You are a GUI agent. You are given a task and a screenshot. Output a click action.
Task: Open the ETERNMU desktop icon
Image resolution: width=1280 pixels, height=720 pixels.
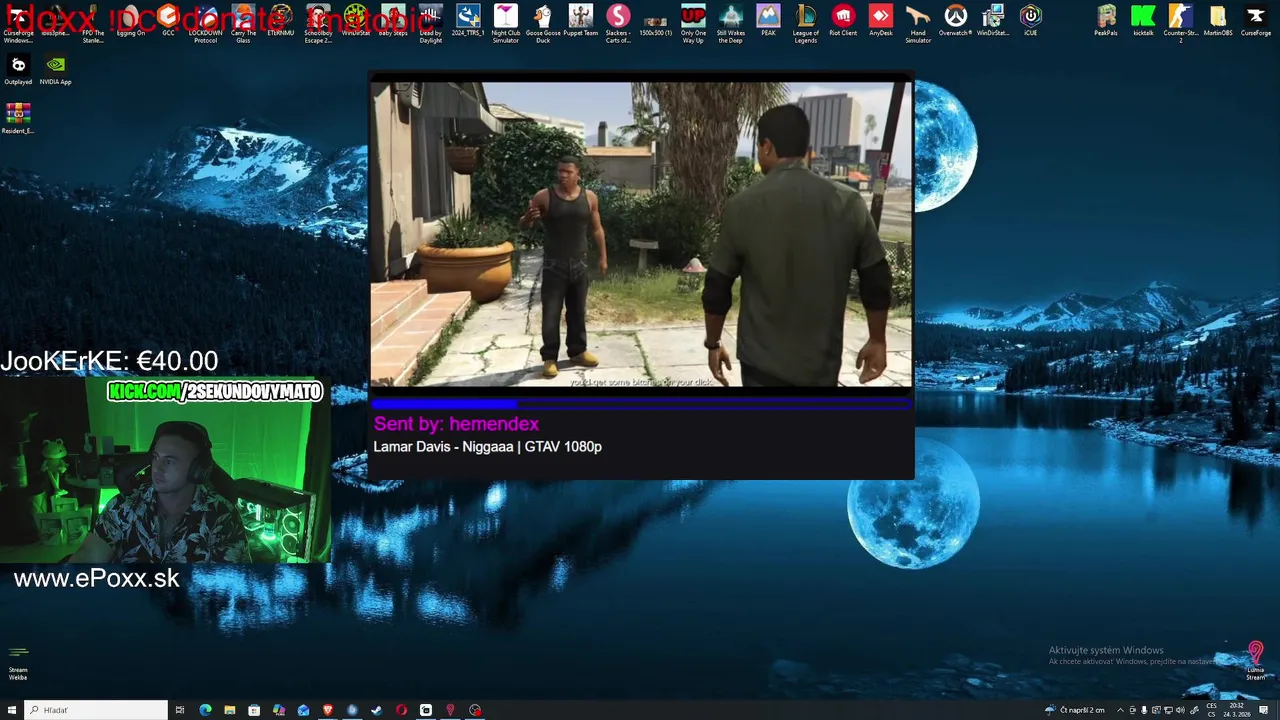pyautogui.click(x=281, y=21)
